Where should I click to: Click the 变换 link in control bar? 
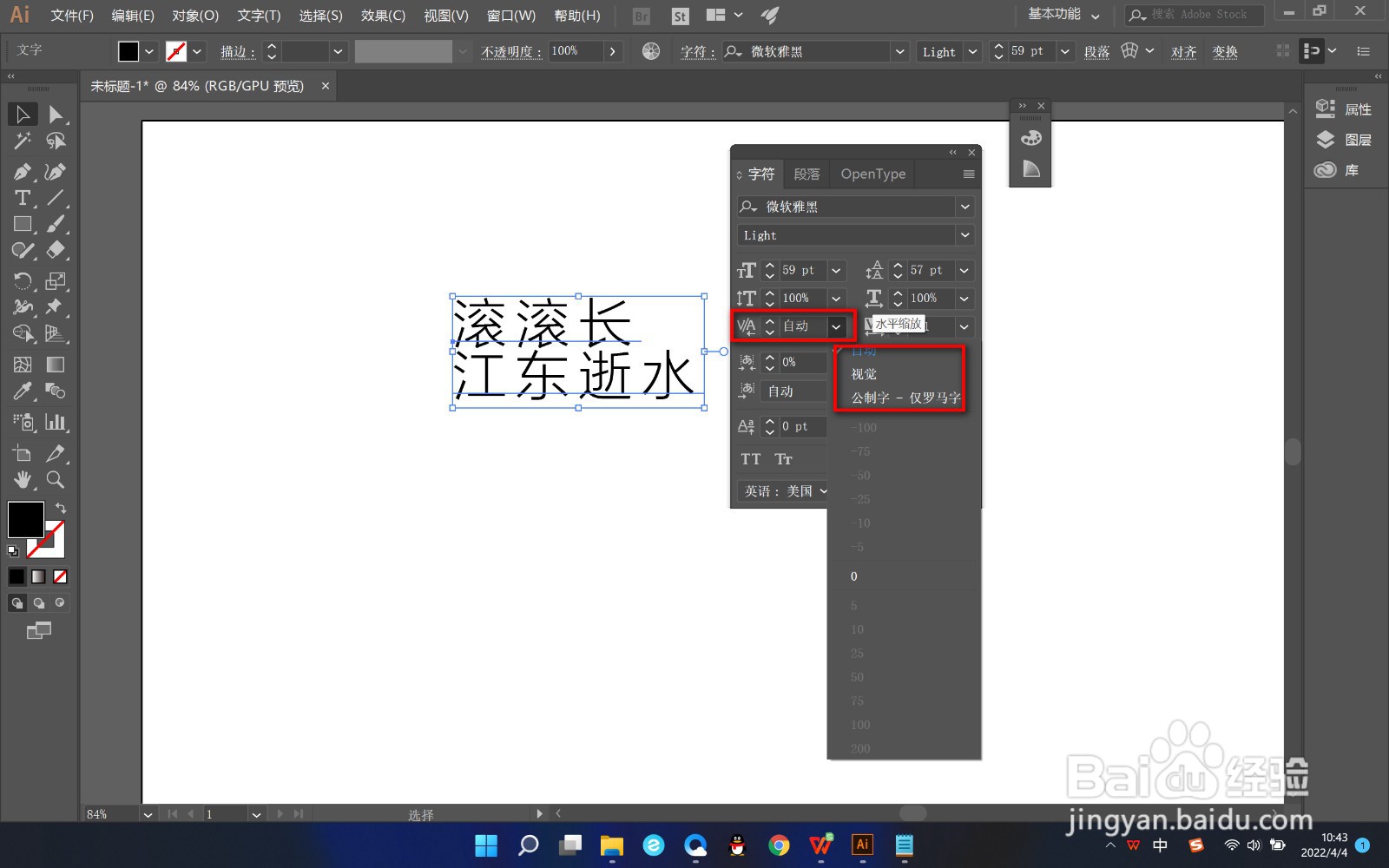click(1225, 52)
